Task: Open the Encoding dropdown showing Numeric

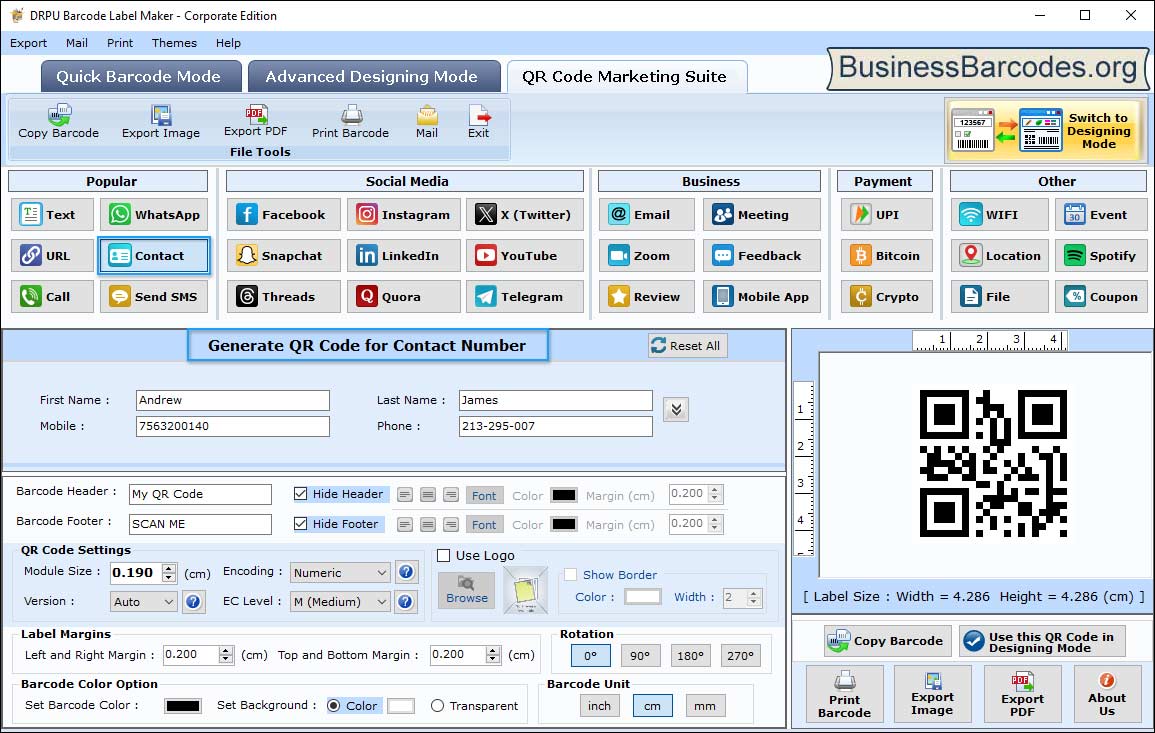Action: [x=340, y=572]
